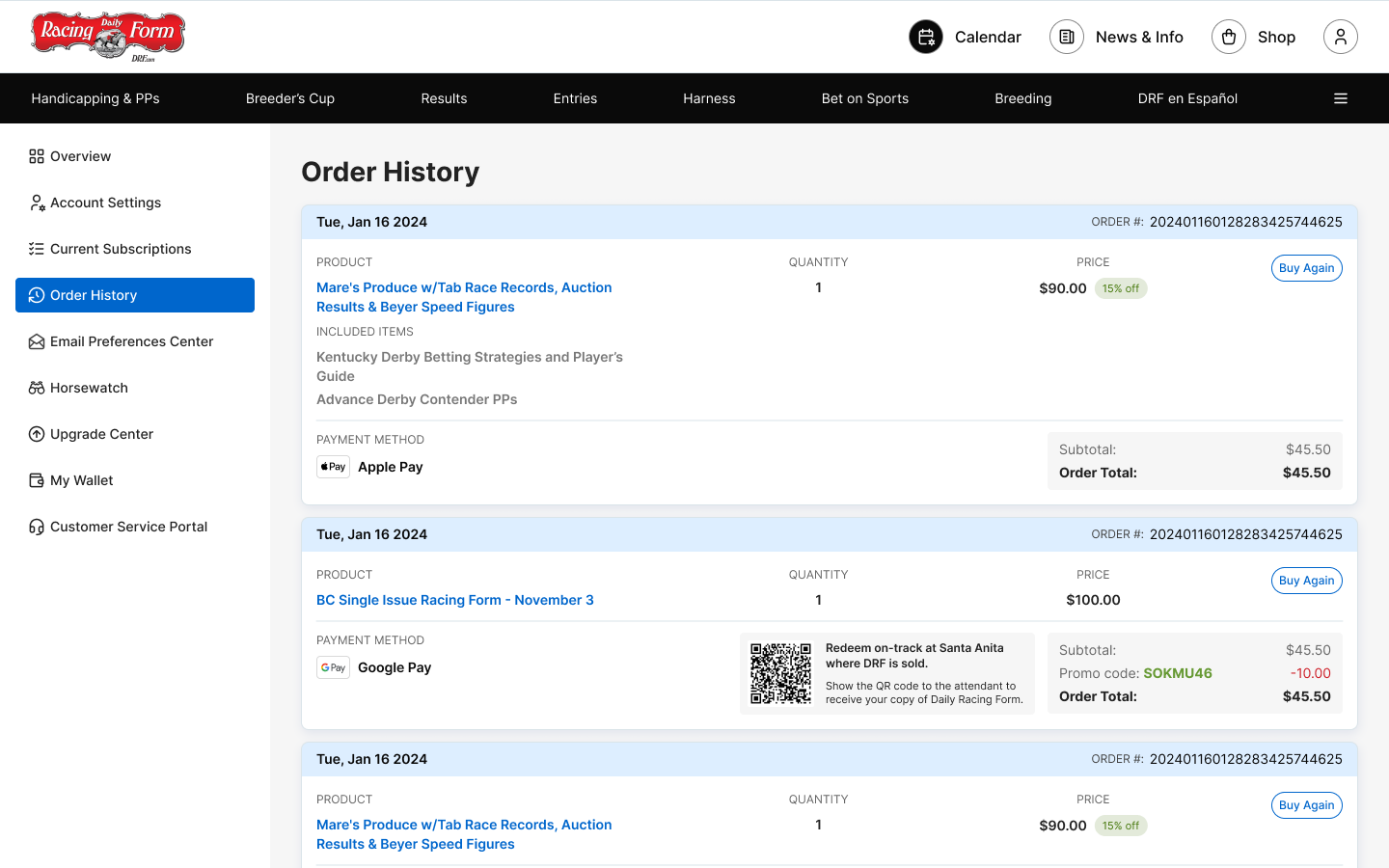Click Calendar label in the header
Image resolution: width=1389 pixels, height=868 pixels.
click(x=988, y=37)
